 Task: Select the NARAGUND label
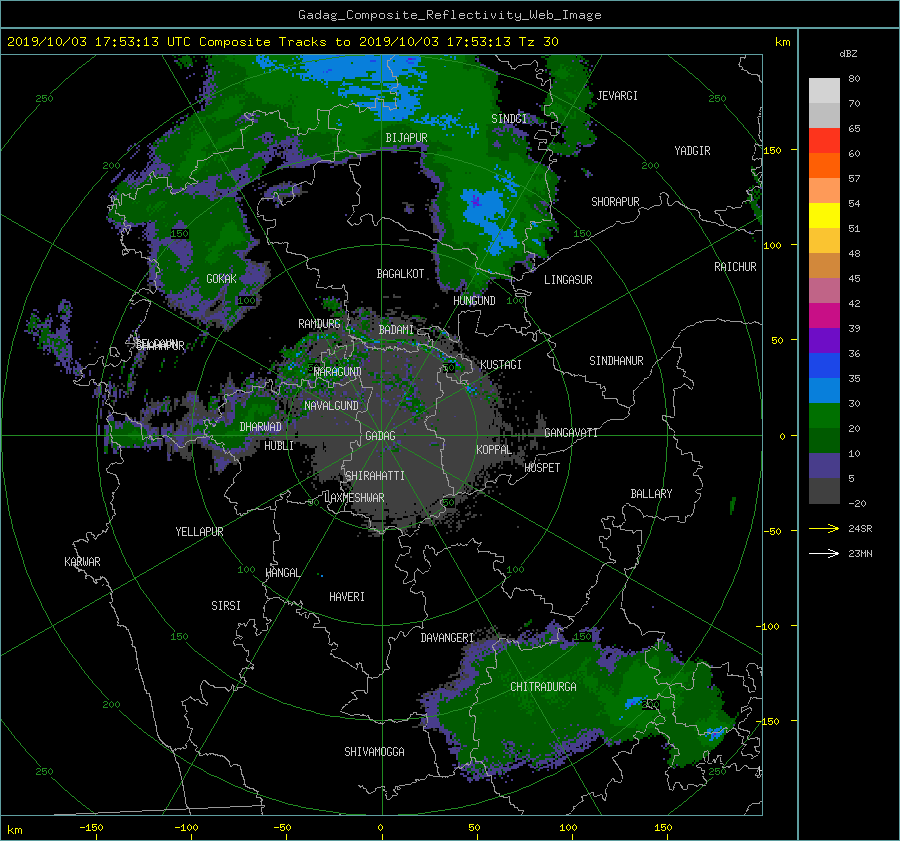338,372
